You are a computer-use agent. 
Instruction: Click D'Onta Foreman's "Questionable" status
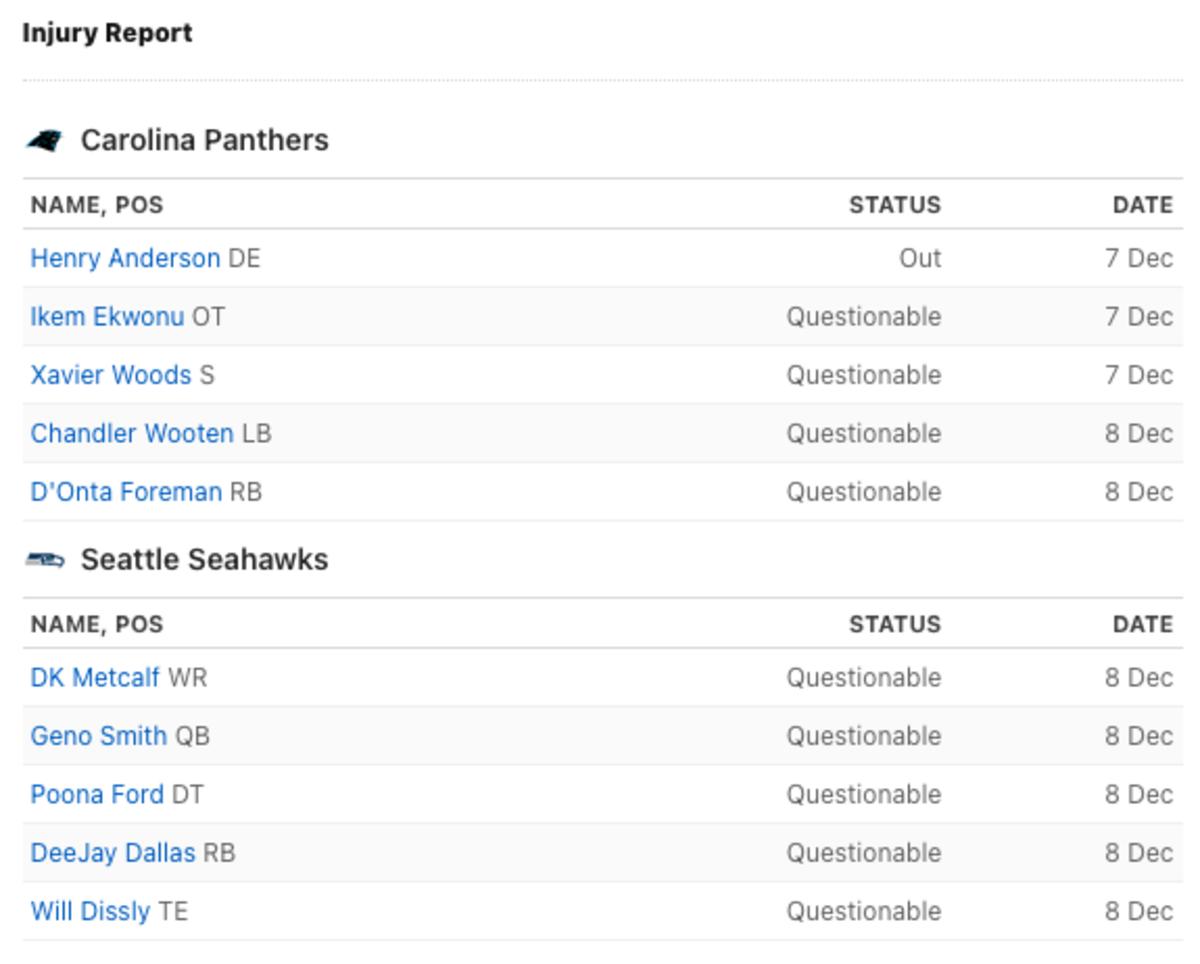point(863,492)
